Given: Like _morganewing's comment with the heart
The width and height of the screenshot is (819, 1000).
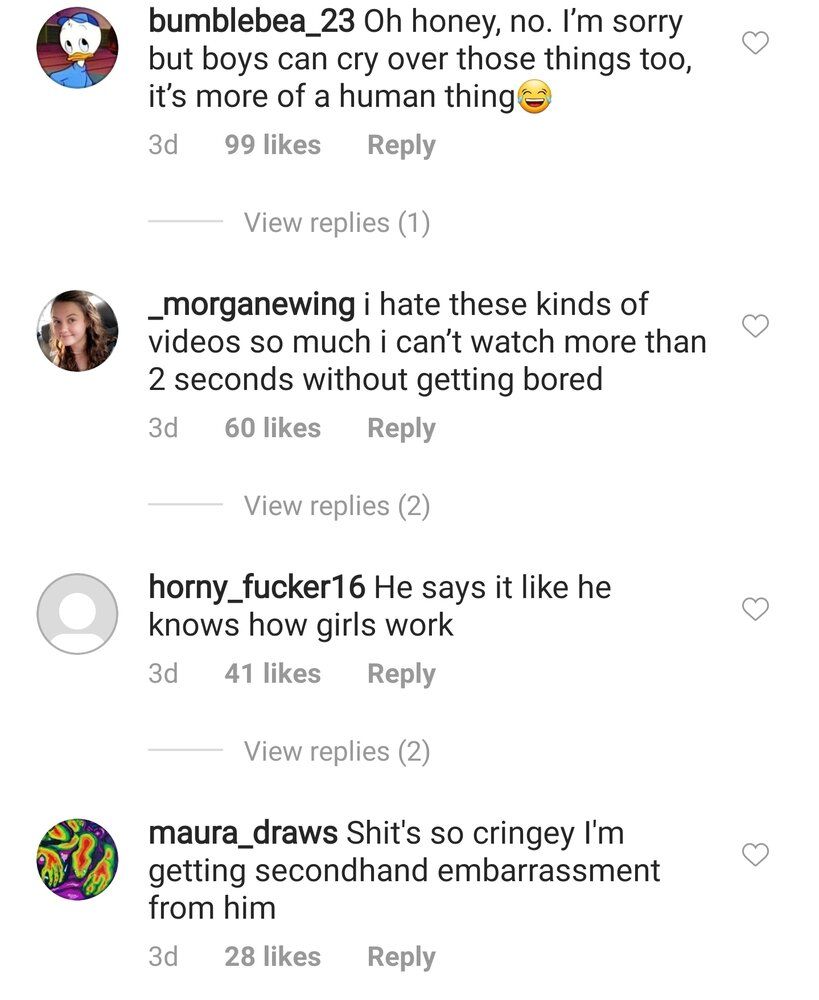Looking at the screenshot, I should (x=755, y=326).
